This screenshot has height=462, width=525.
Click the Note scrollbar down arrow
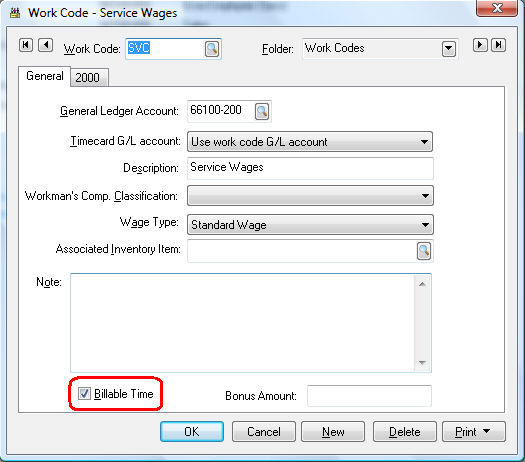click(x=422, y=363)
